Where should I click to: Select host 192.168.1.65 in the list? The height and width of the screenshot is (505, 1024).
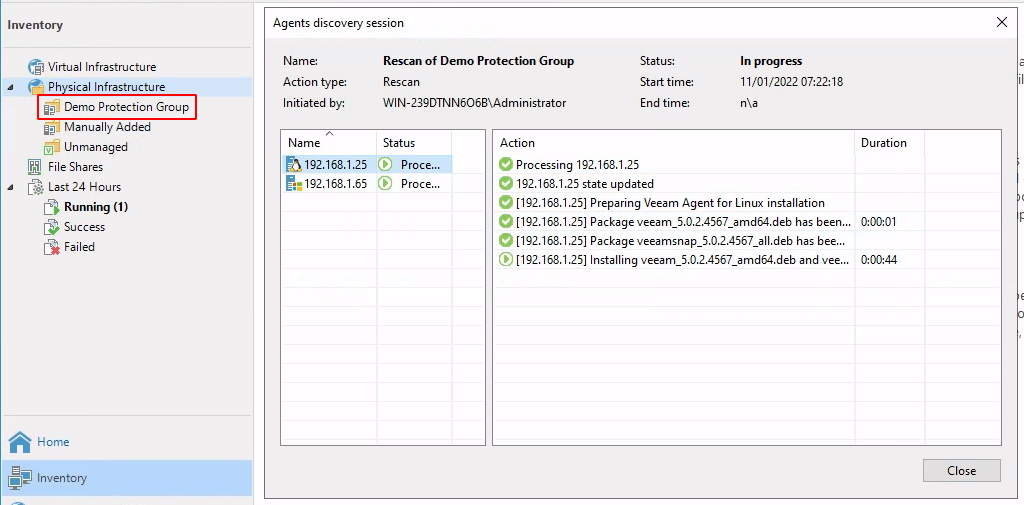(366, 184)
